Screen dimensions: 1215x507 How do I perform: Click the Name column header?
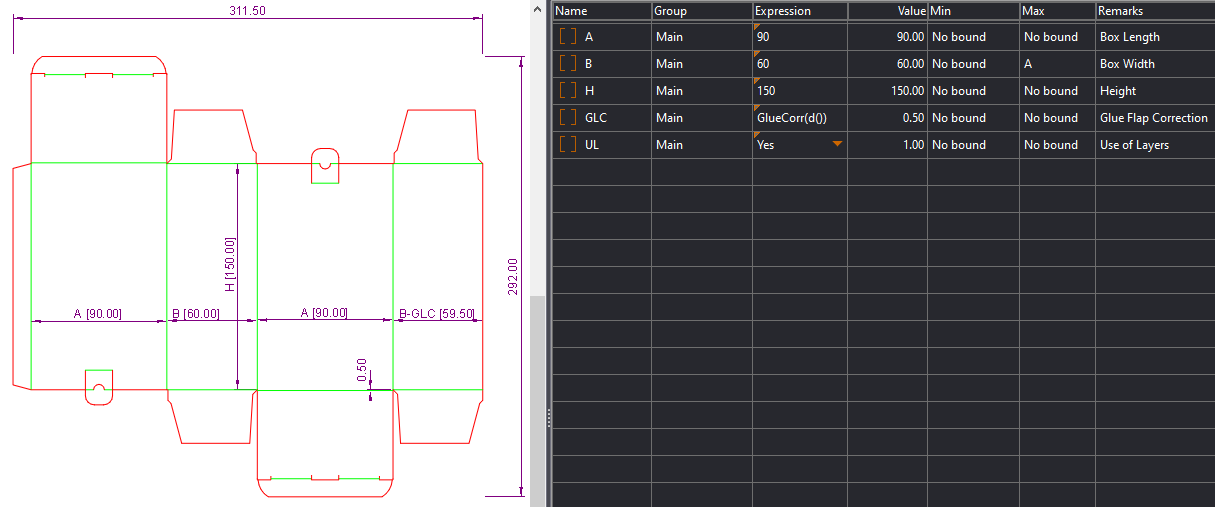(x=601, y=11)
